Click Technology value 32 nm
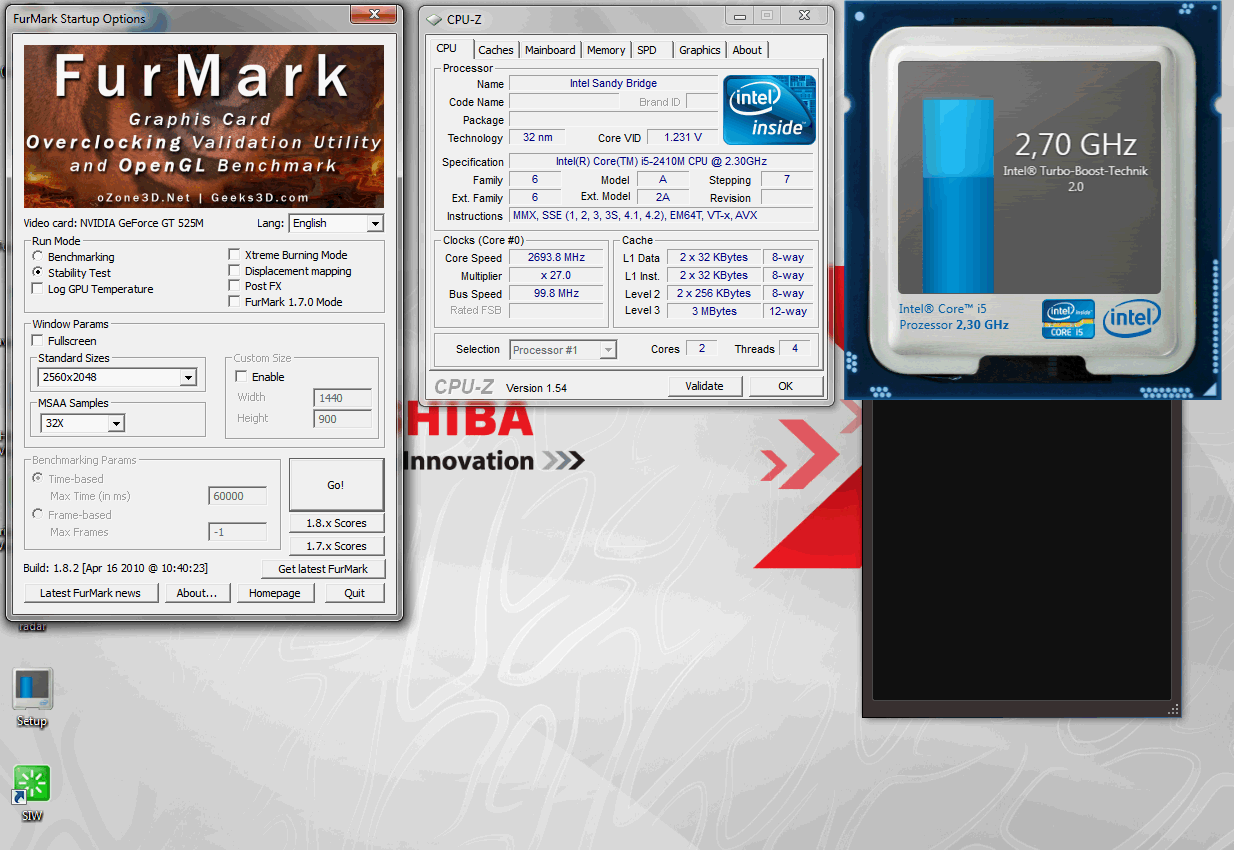The height and width of the screenshot is (850, 1234). click(537, 138)
